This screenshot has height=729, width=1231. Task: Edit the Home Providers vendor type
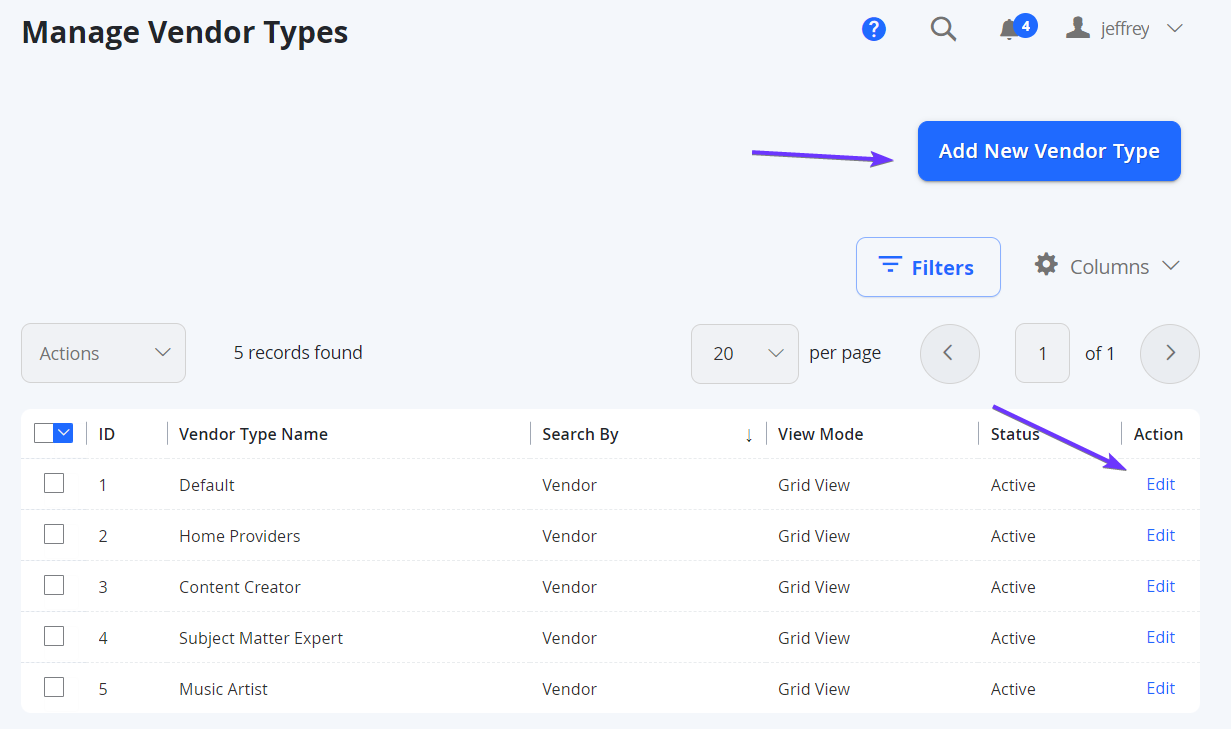point(1160,535)
